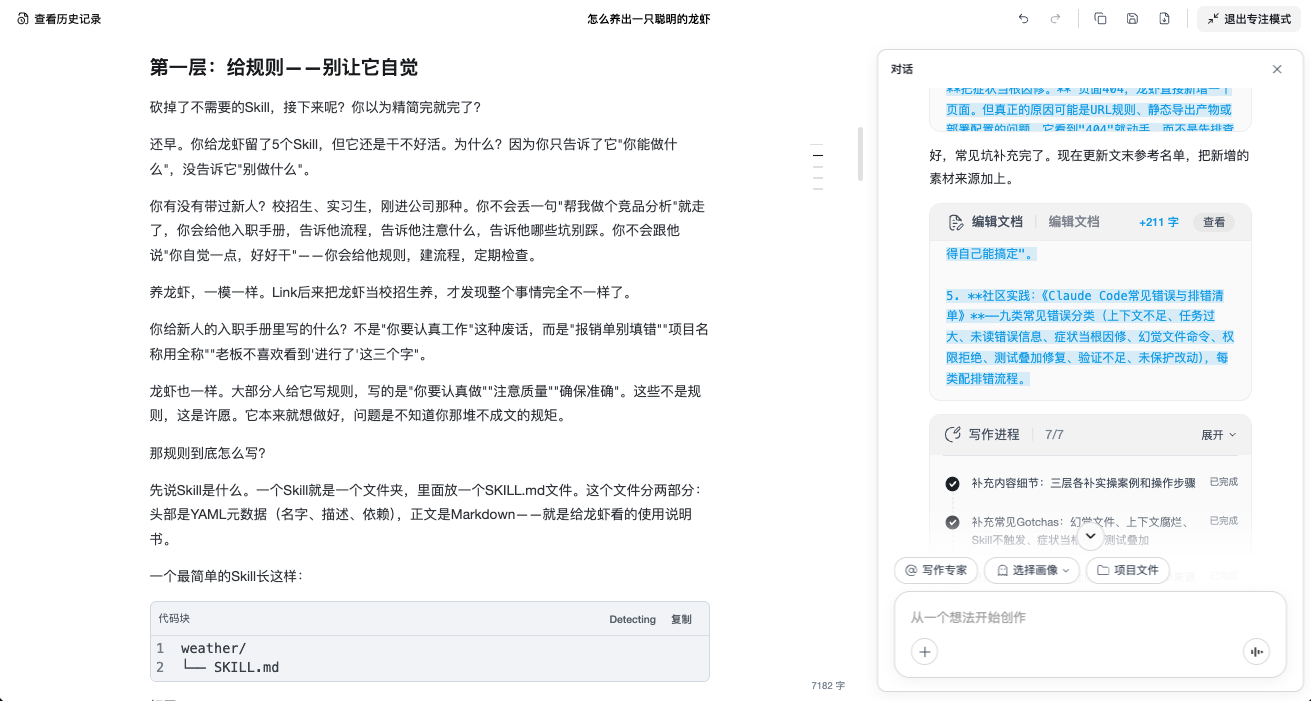Click the +211 字 label on the edit card

point(1158,222)
